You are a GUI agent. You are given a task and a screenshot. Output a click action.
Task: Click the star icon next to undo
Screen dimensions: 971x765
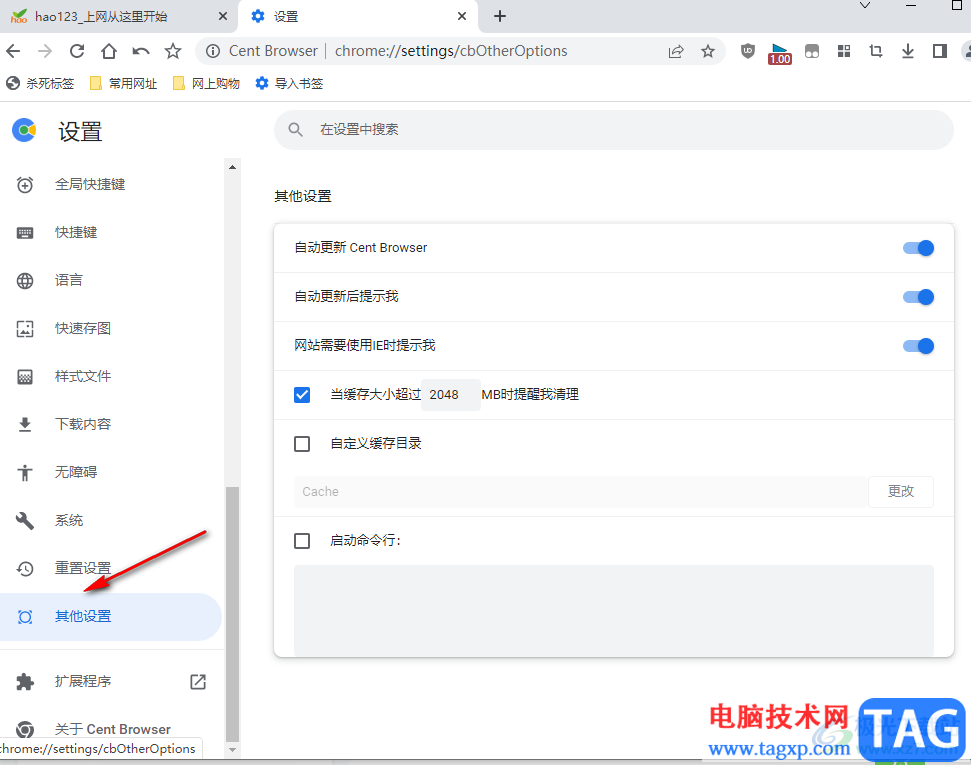173,51
